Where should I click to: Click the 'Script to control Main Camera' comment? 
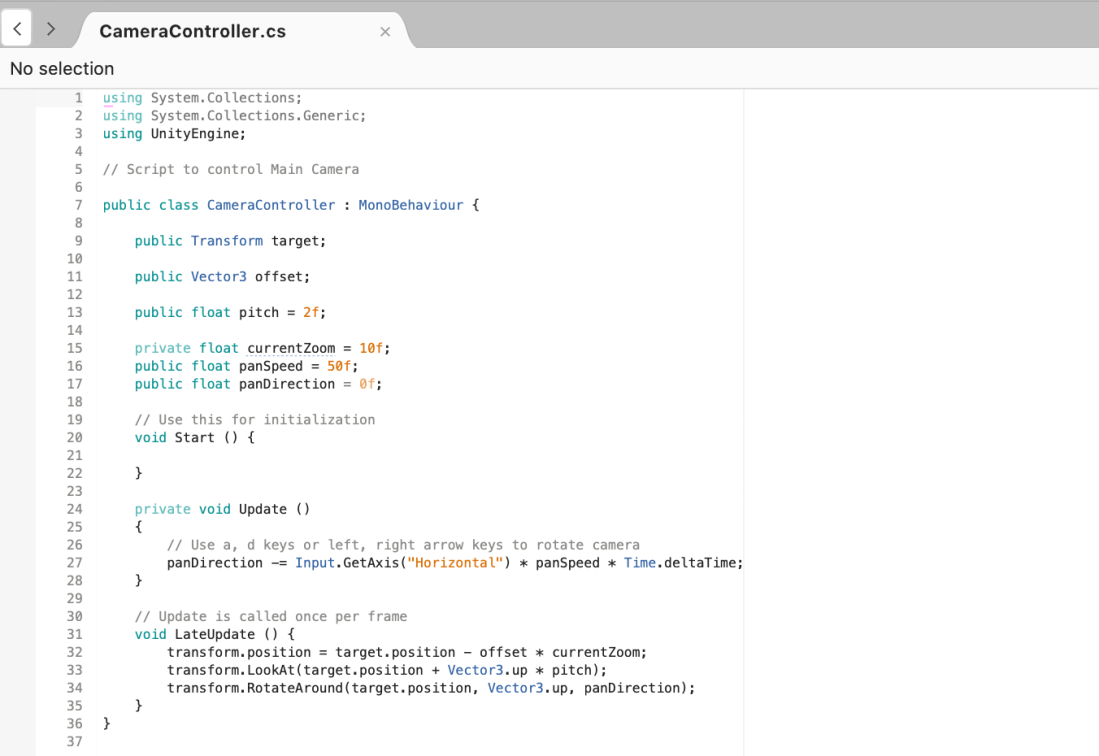coord(240,169)
